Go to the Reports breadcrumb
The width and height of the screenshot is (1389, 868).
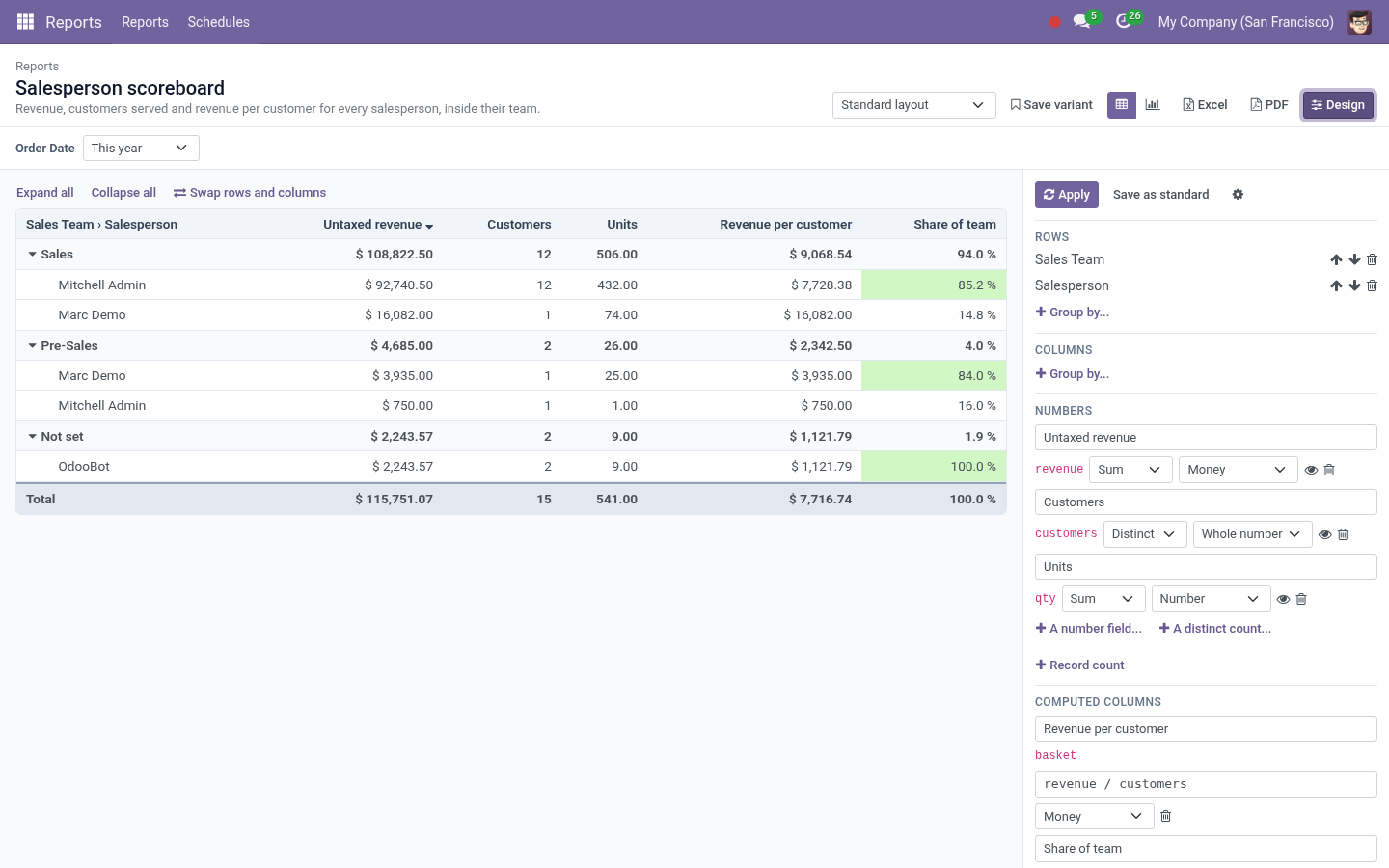(37, 67)
